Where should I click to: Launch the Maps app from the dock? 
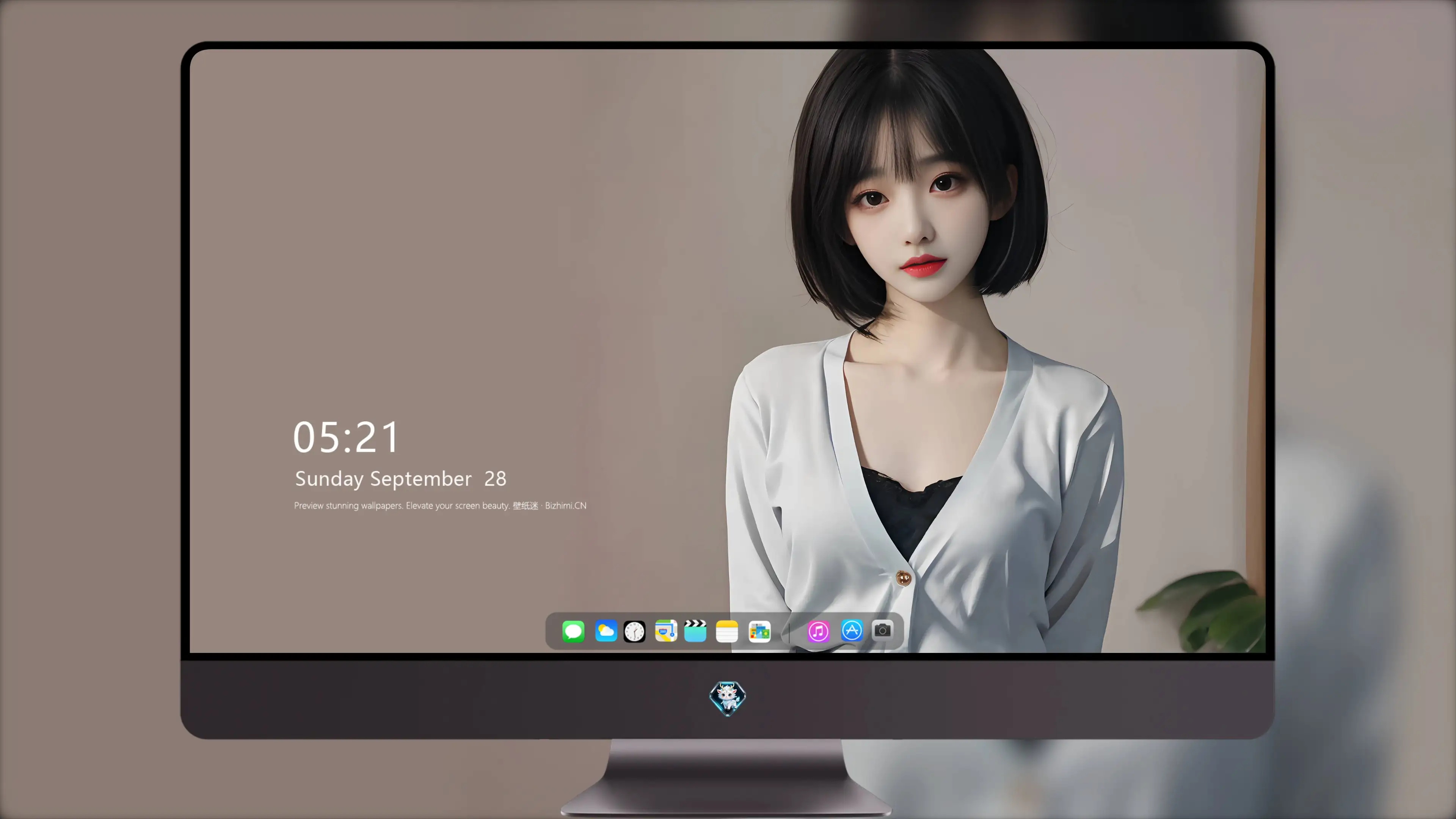pyautogui.click(x=666, y=631)
